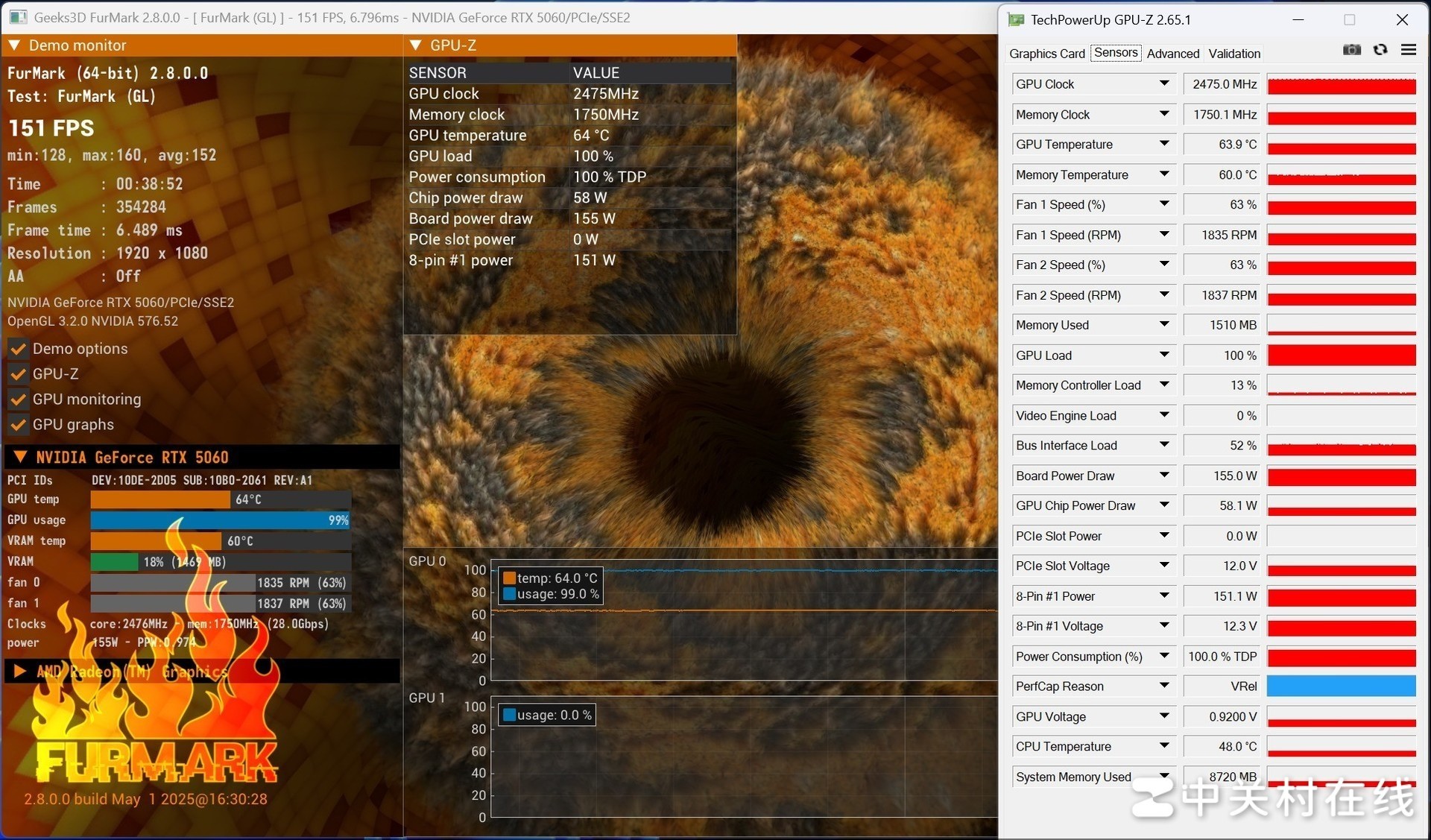Open the GPU Clock sensor dropdown
1431x840 pixels.
1163,83
